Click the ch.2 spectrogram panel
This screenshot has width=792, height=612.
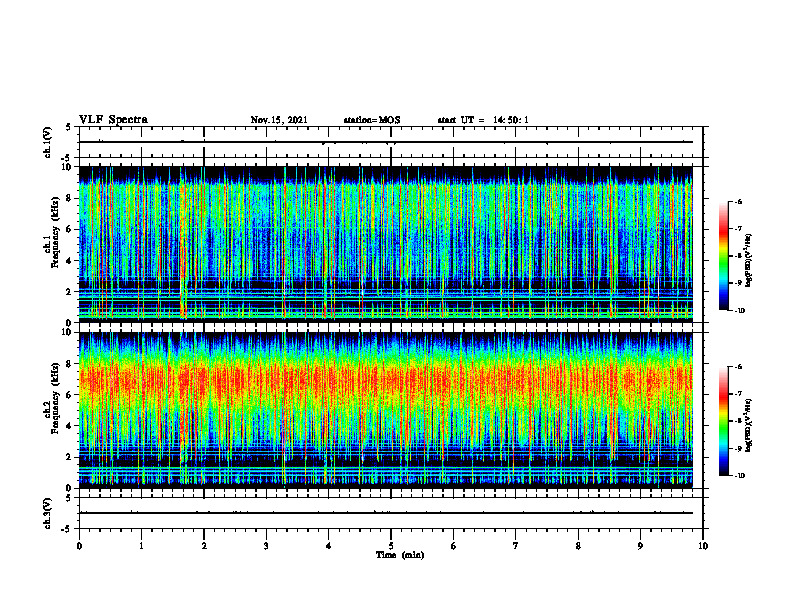point(386,410)
